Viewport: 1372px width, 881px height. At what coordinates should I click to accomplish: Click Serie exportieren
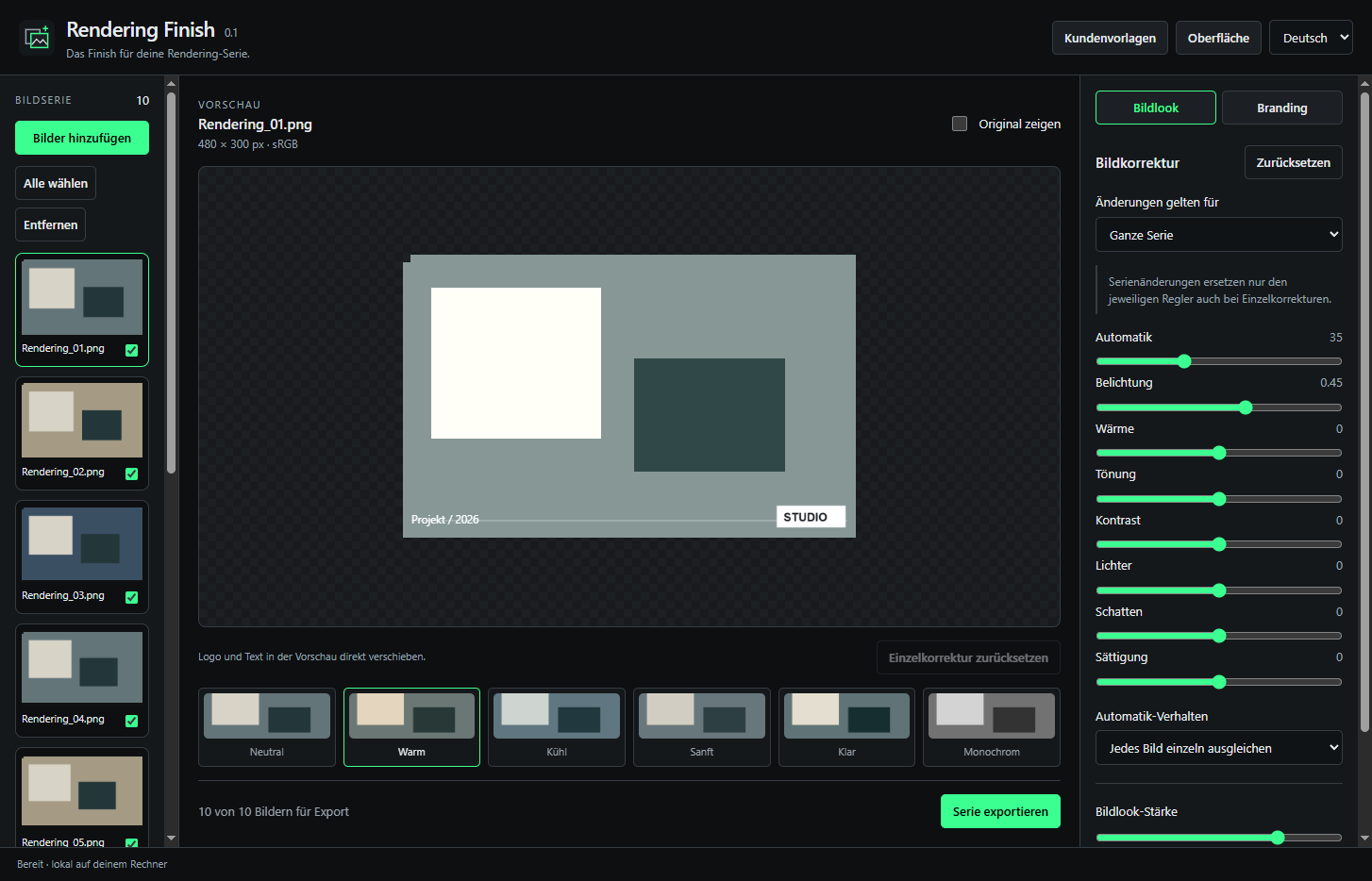point(1000,811)
